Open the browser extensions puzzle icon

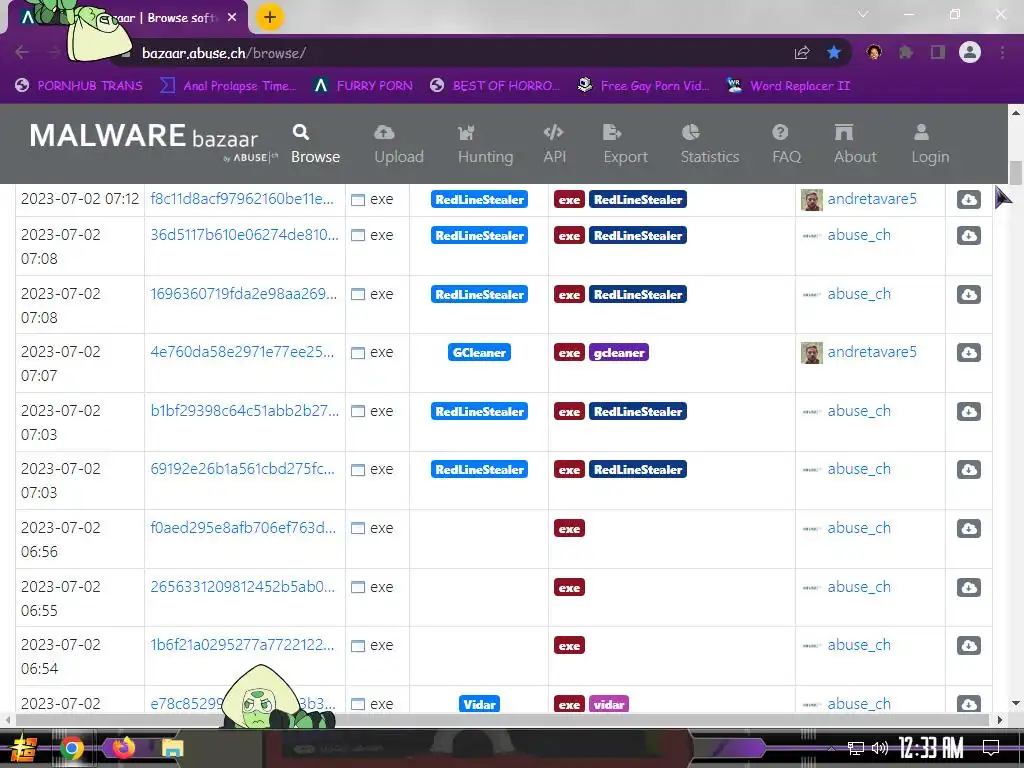(906, 52)
